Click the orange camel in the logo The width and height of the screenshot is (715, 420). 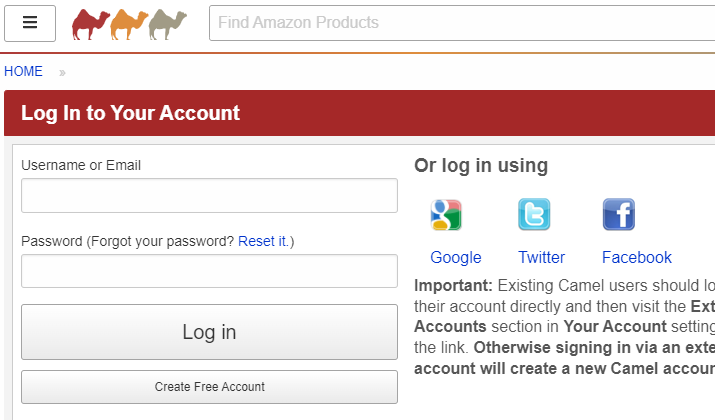click(x=129, y=25)
